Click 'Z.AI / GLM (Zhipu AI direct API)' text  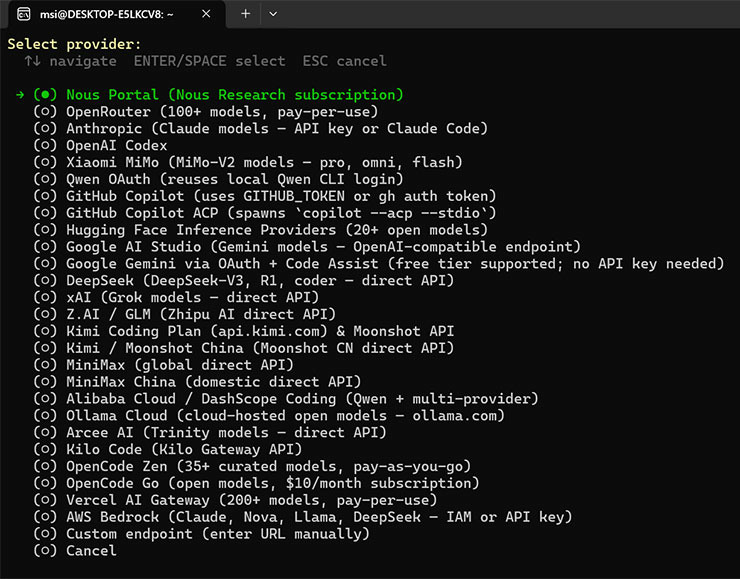[201, 314]
